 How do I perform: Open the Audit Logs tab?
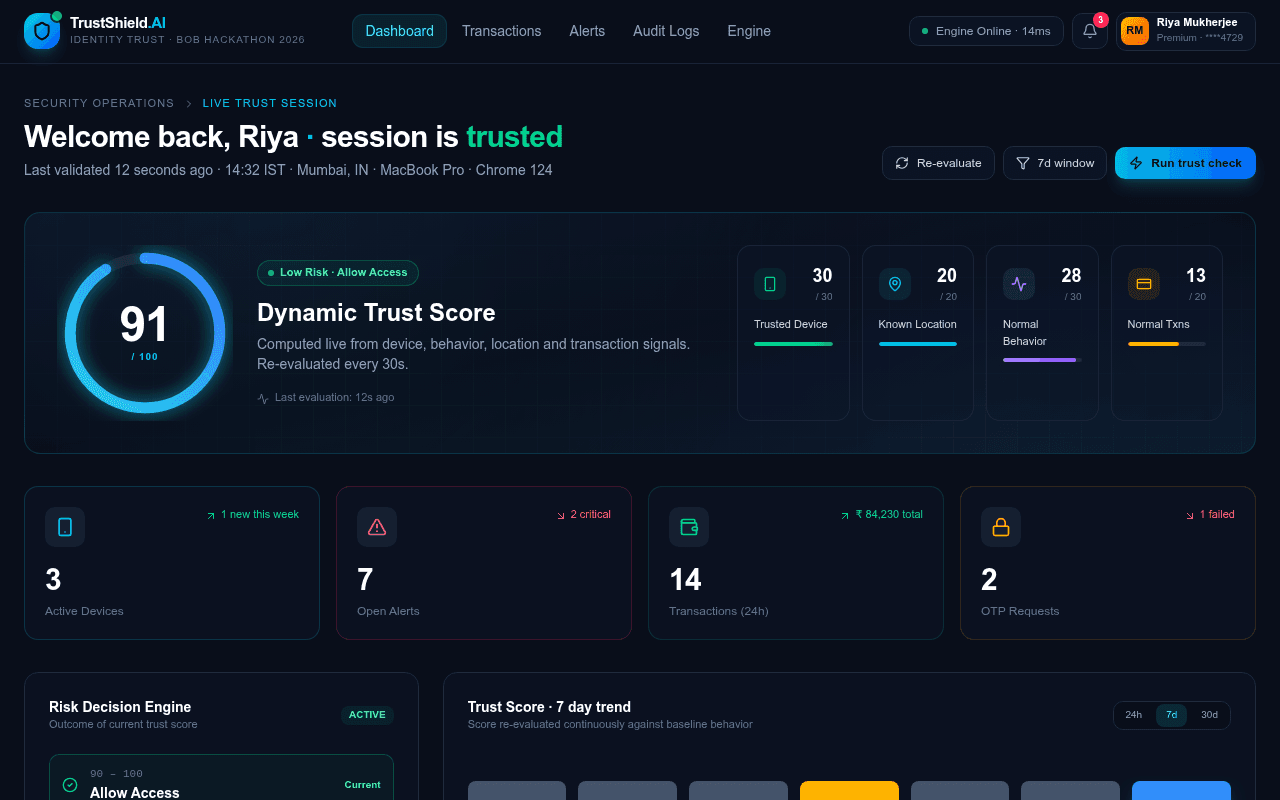pos(666,31)
